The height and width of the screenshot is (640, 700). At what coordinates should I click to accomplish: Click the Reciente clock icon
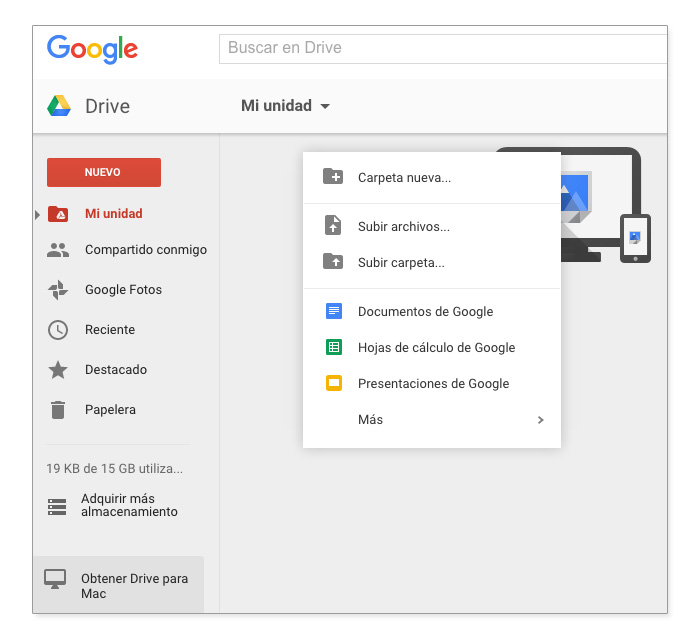58,330
